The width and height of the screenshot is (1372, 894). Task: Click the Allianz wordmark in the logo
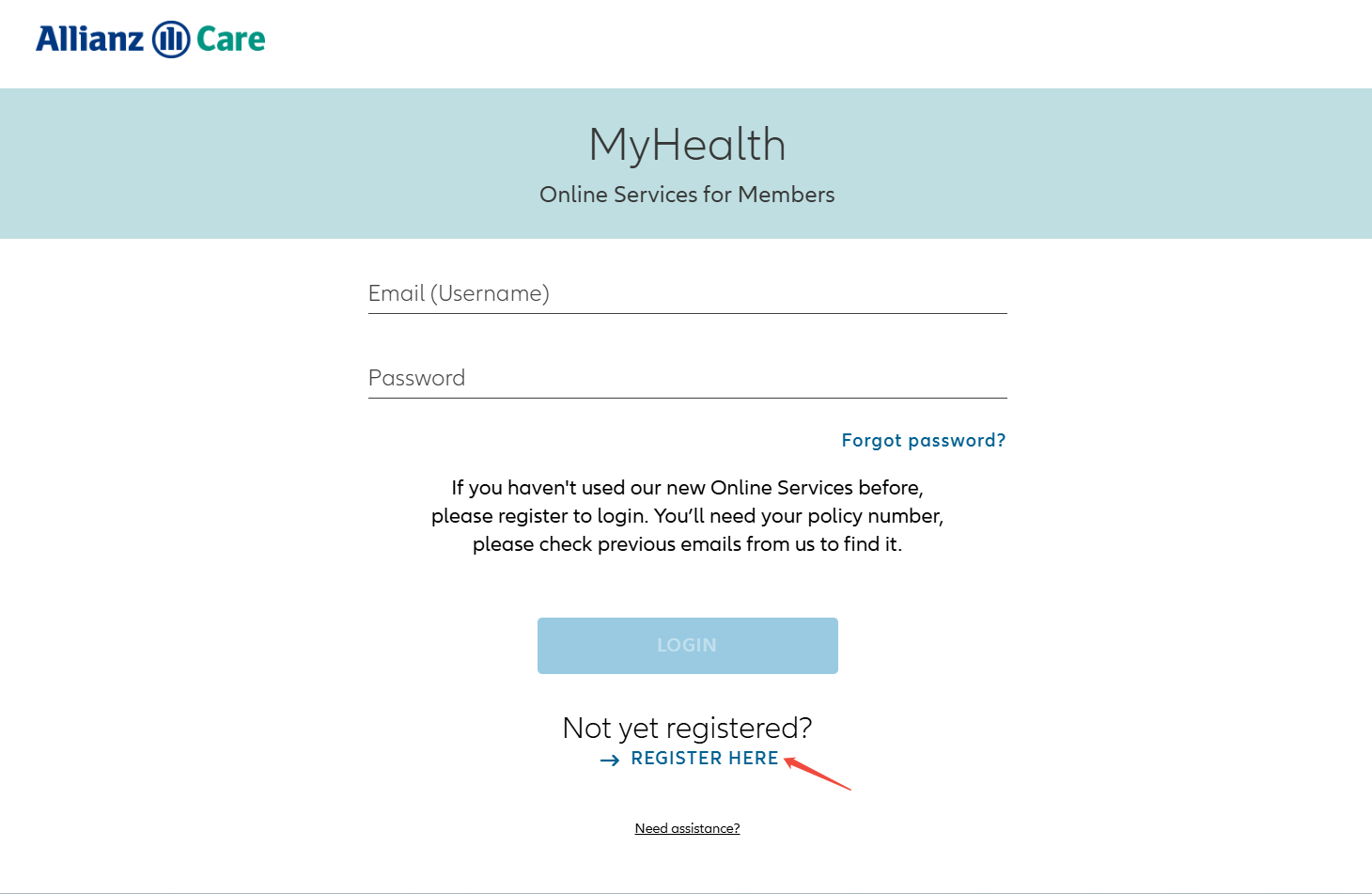[90, 39]
